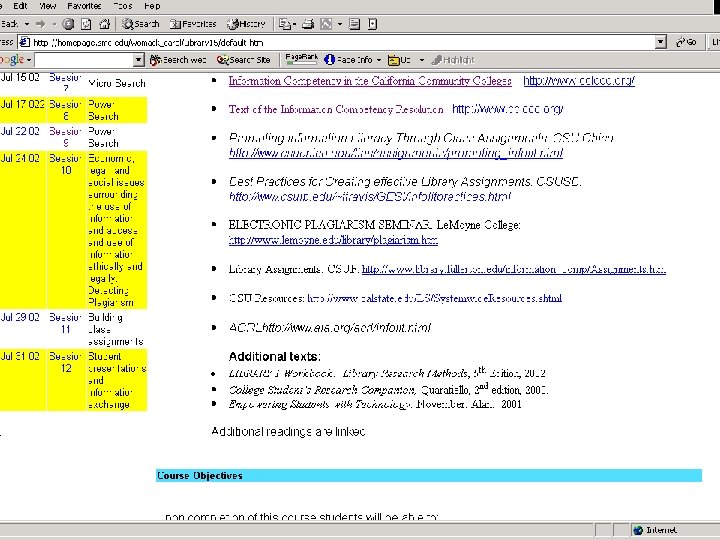This screenshot has width=720, height=540.
Task: Open Session 12 link for Jul 31 02
Action: [65, 362]
